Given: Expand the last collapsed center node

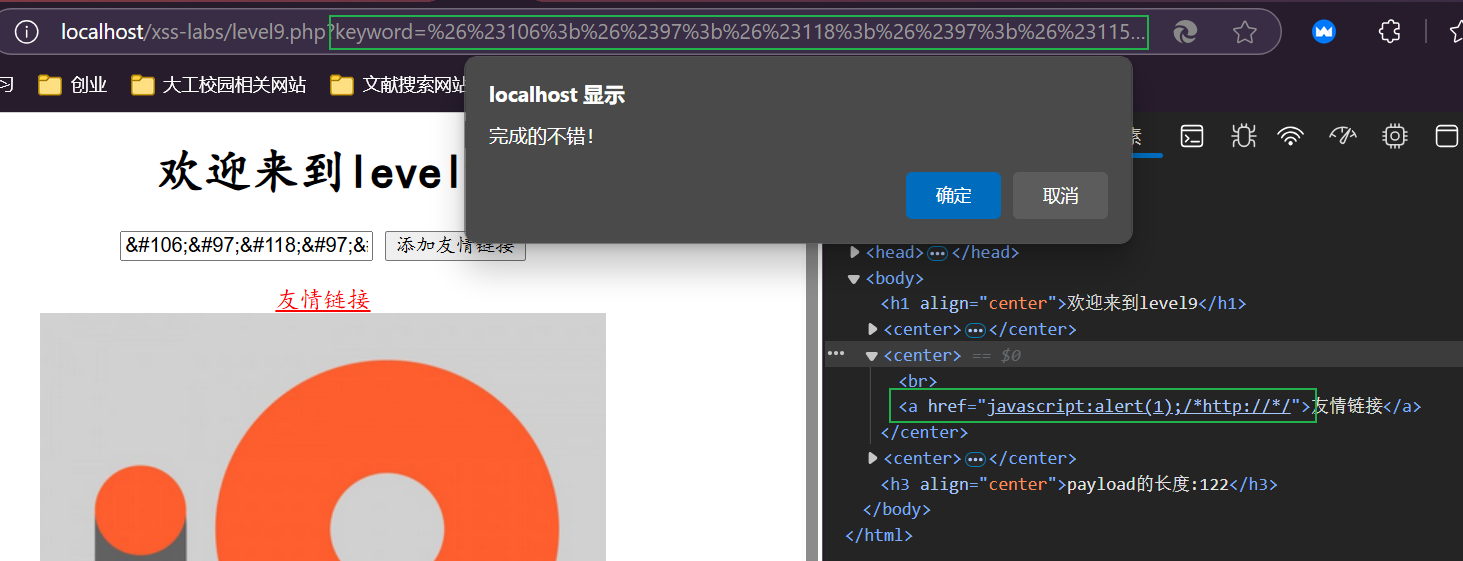Looking at the screenshot, I should [x=872, y=458].
